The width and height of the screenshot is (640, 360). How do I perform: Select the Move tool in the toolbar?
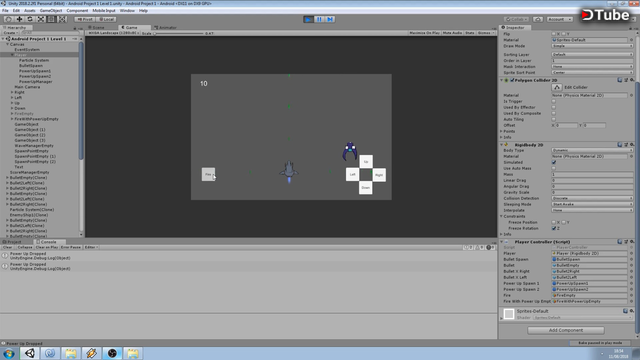pos(19,19)
